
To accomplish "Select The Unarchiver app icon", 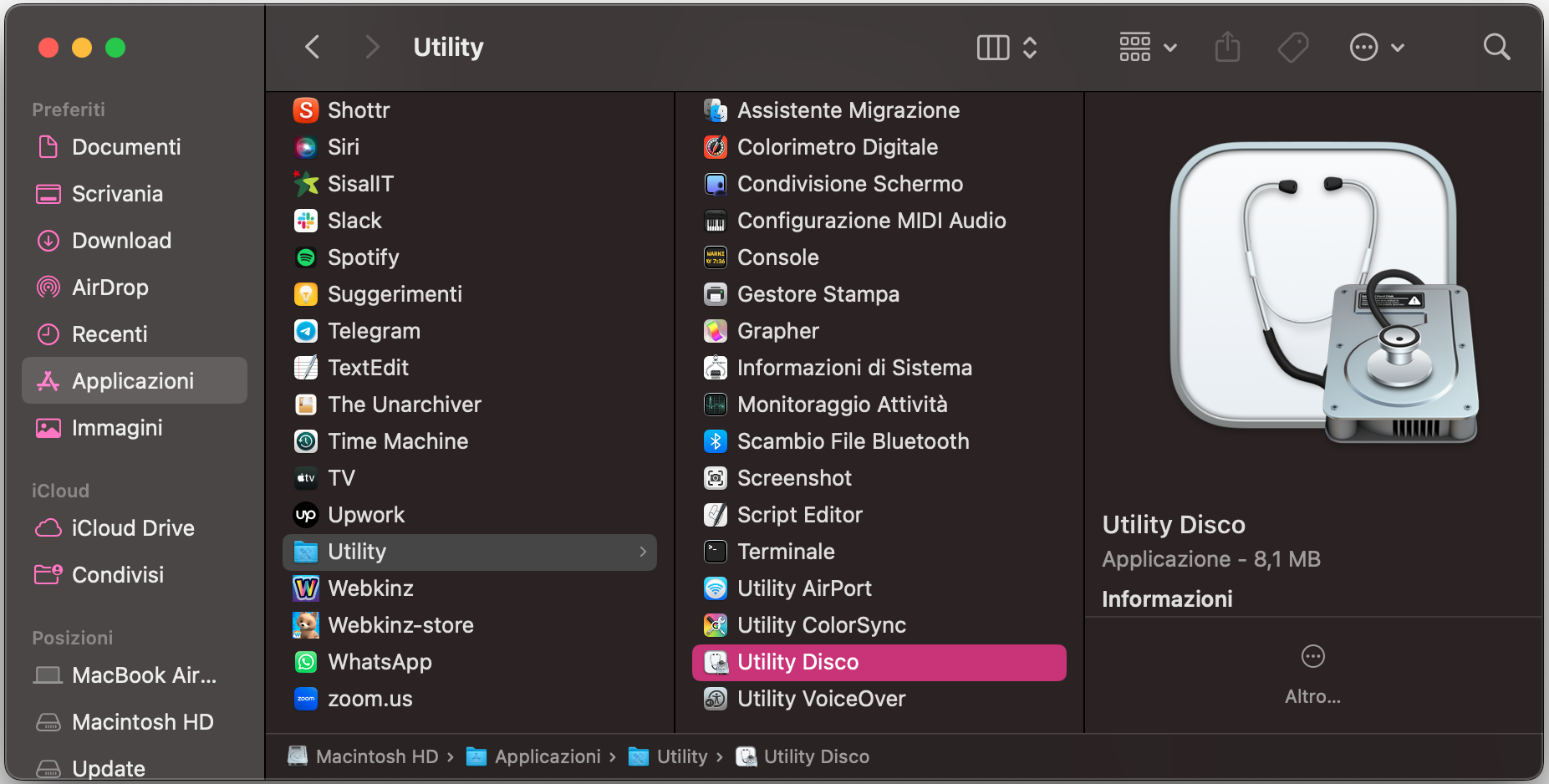I will (x=306, y=405).
